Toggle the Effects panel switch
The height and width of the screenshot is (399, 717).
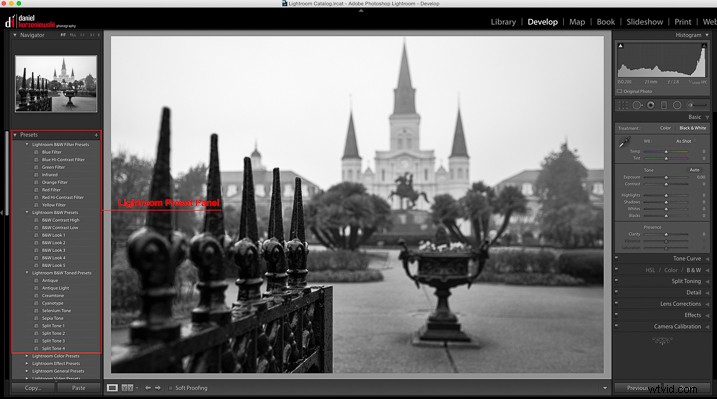point(617,315)
